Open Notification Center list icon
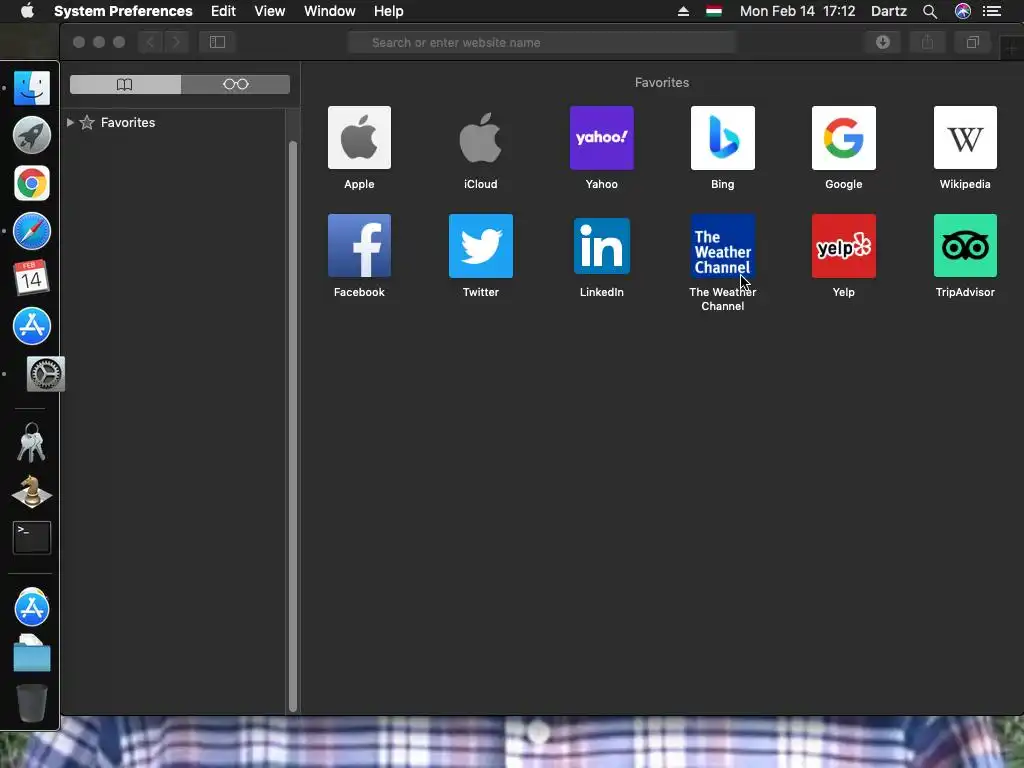Image resolution: width=1024 pixels, height=768 pixels. [x=992, y=11]
